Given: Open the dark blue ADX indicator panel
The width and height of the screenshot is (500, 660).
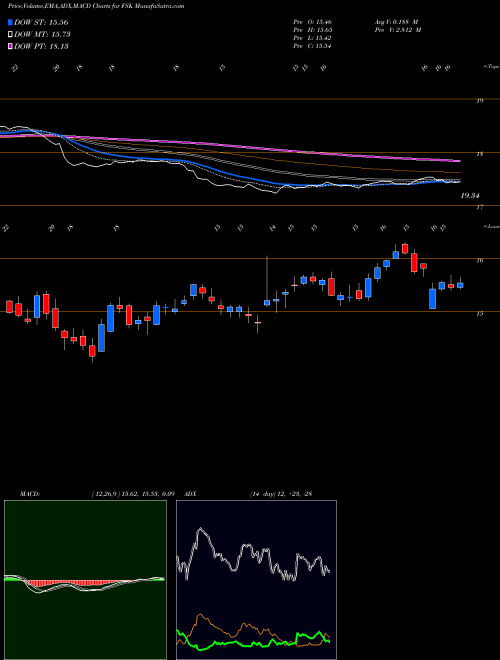Looking at the screenshot, I should (x=256, y=580).
